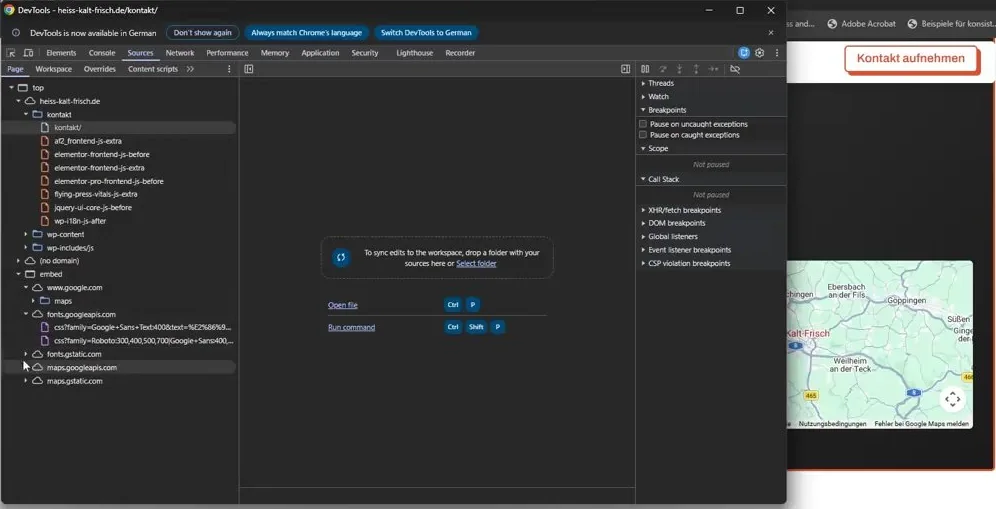996x509 pixels.
Task: Select the inspect element picker icon
Action: pyautogui.click(x=11, y=53)
